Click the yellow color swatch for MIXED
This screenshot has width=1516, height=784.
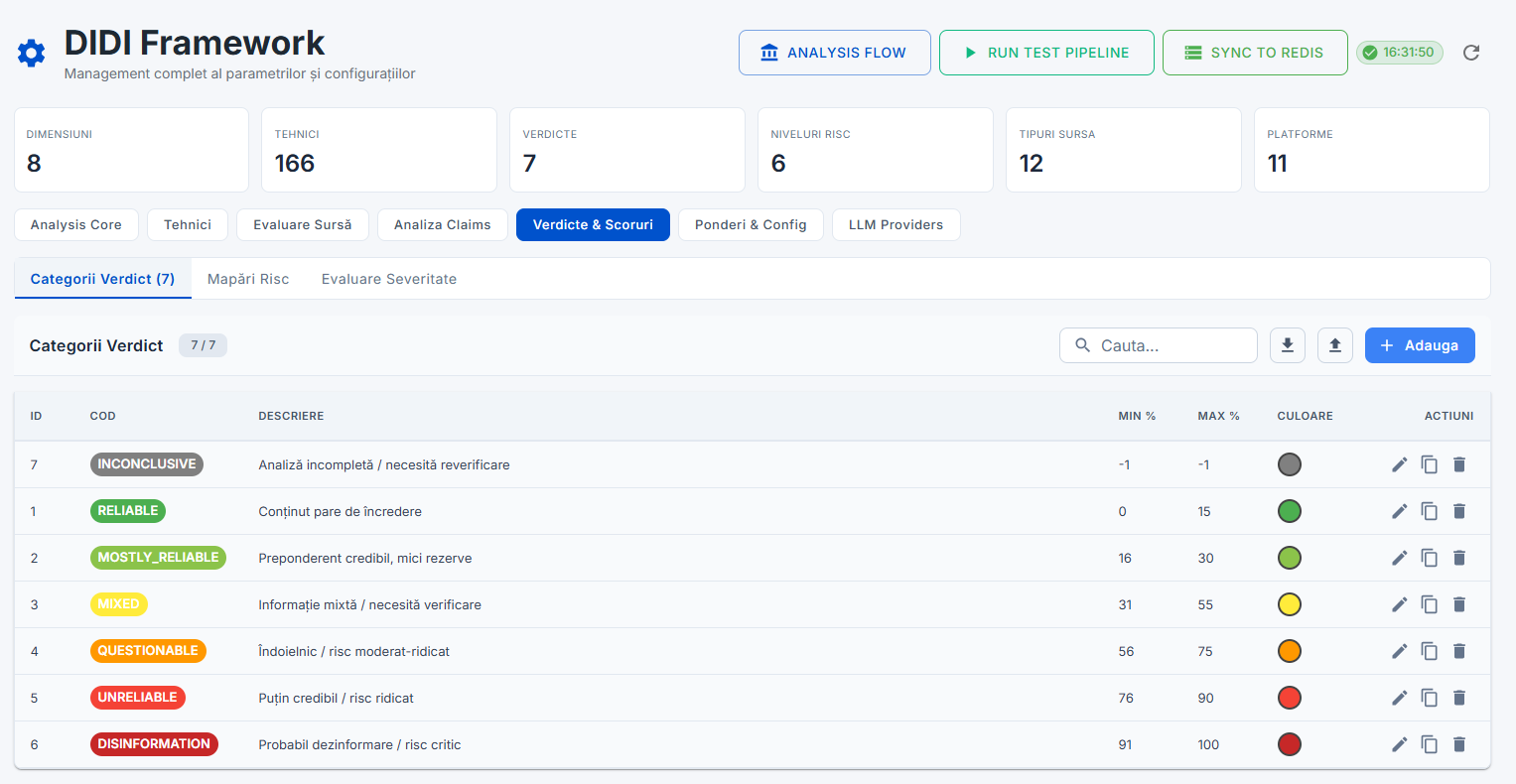[1290, 604]
